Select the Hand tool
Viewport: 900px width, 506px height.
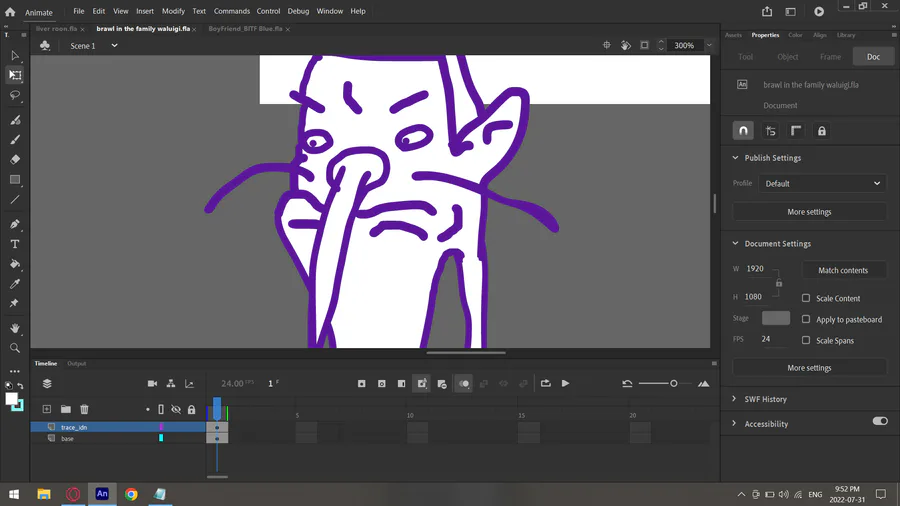click(x=15, y=328)
